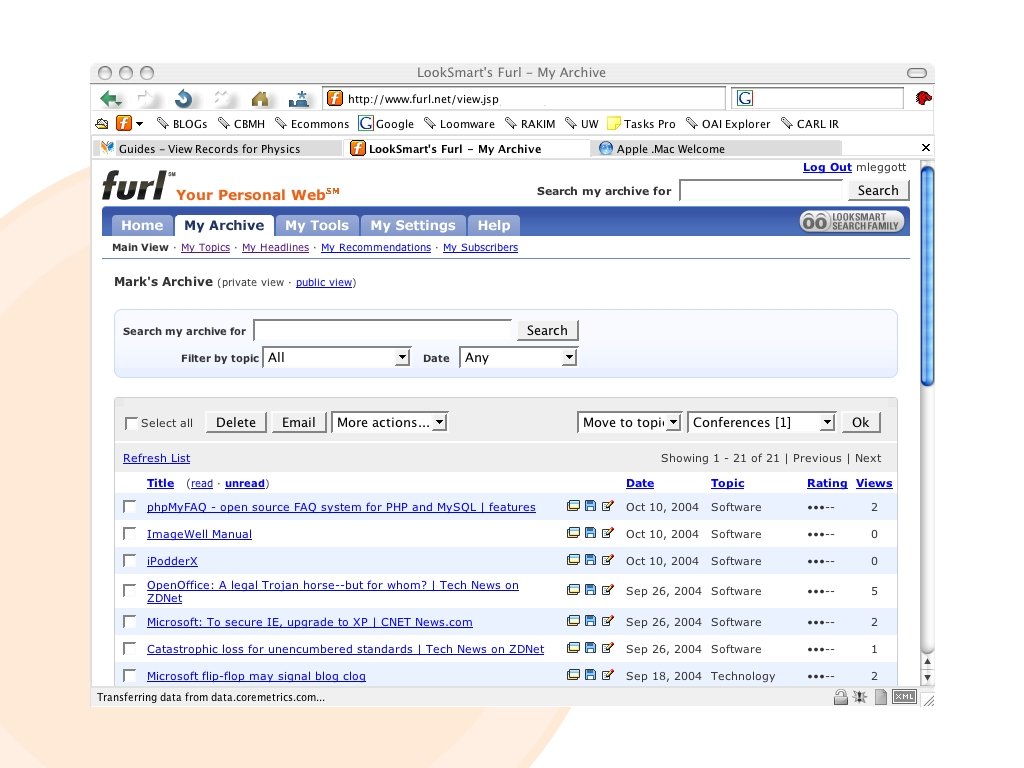Check the Catastrophic loss entry checkbox
Image resolution: width=1024 pixels, height=768 pixels.
pyautogui.click(x=130, y=648)
